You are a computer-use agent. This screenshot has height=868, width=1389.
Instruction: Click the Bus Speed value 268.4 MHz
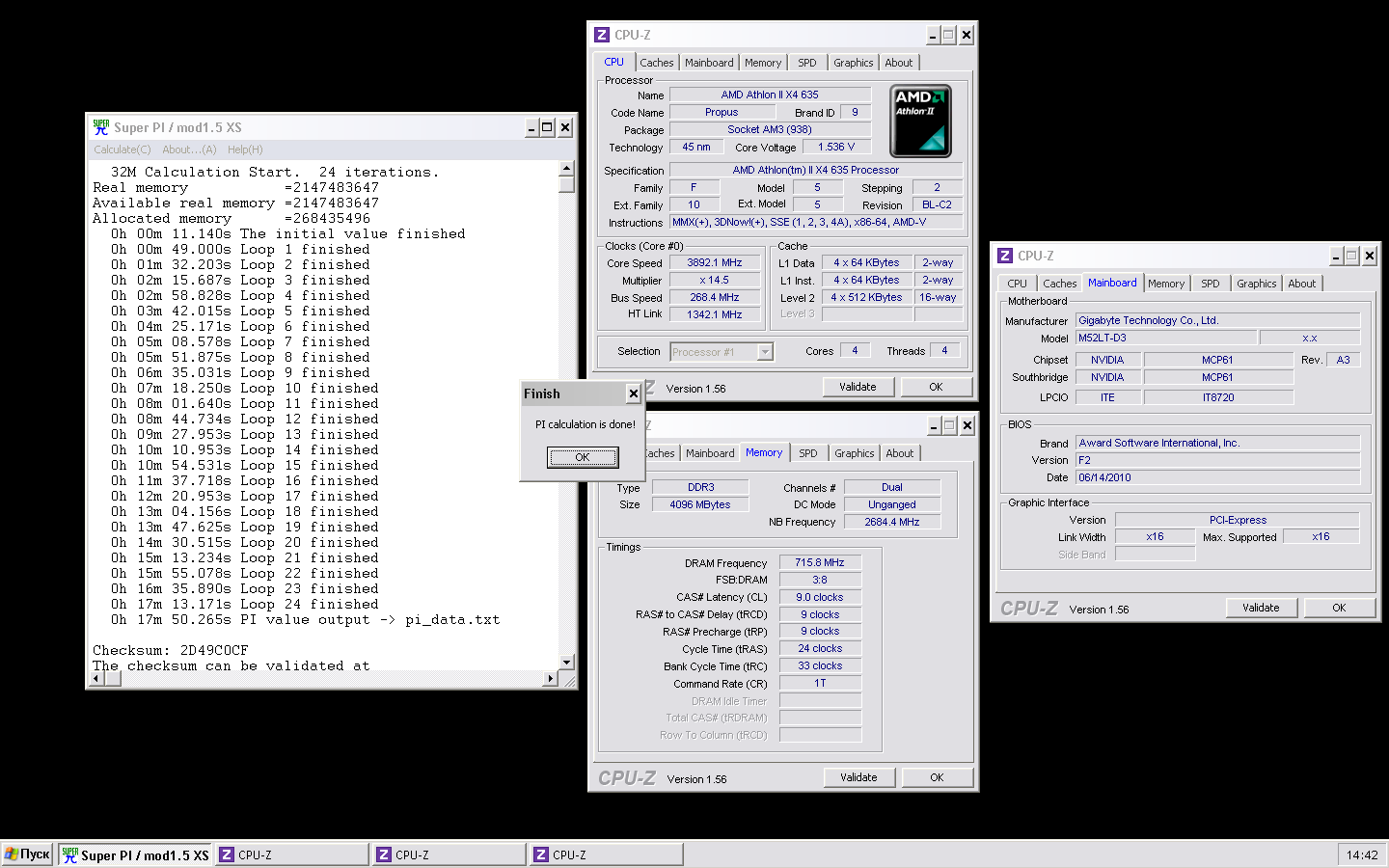coord(715,297)
